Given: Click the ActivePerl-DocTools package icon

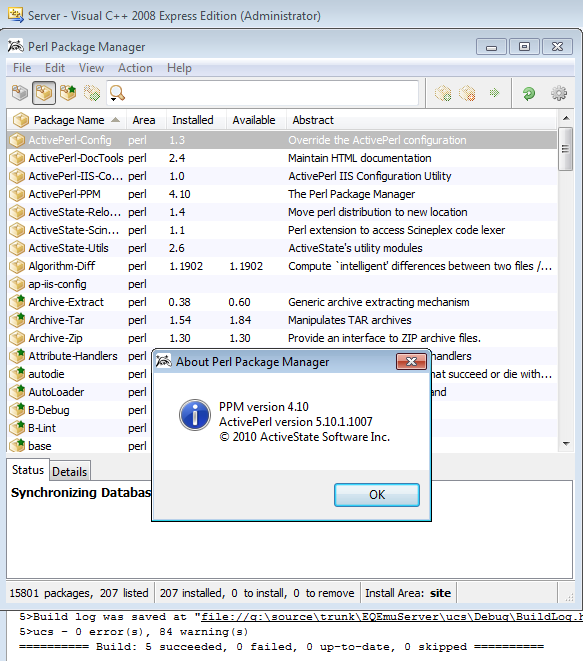Looking at the screenshot, I should (17, 159).
